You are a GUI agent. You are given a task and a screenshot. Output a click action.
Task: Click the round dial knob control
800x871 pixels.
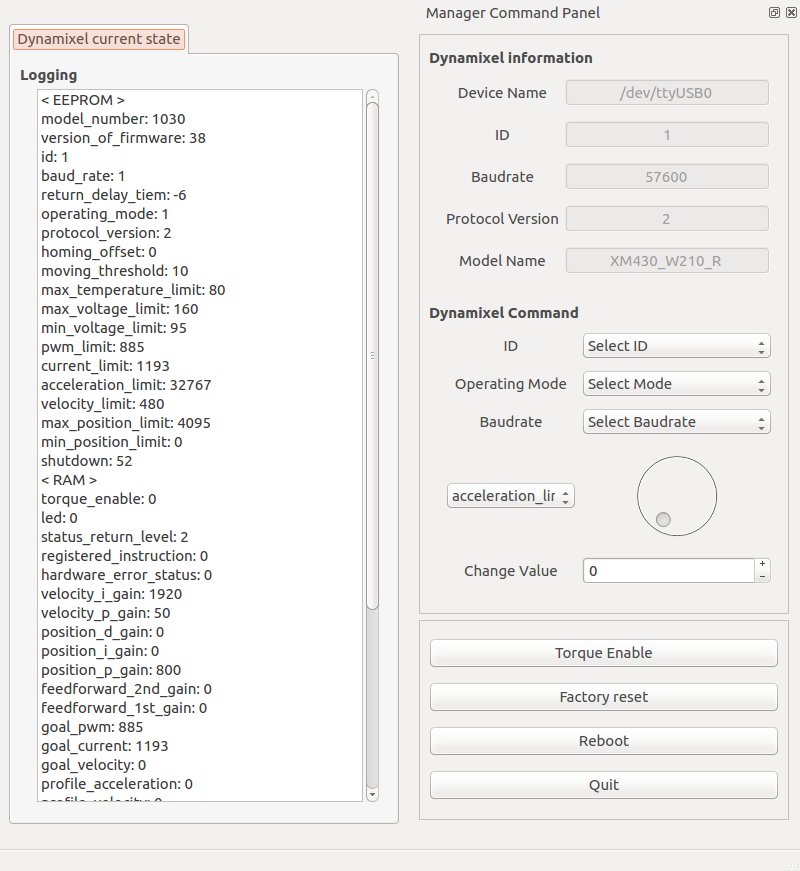coord(677,496)
